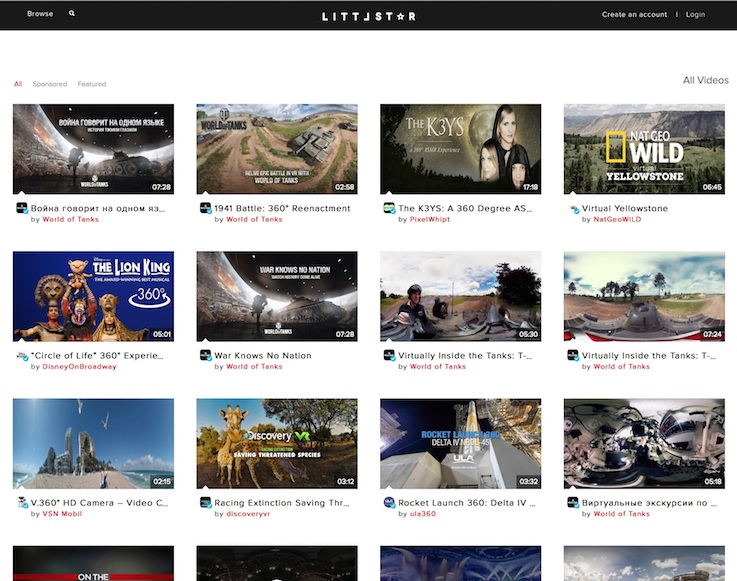737x581 pixels.
Task: Open the search magnifier icon in header
Action: click(x=72, y=14)
